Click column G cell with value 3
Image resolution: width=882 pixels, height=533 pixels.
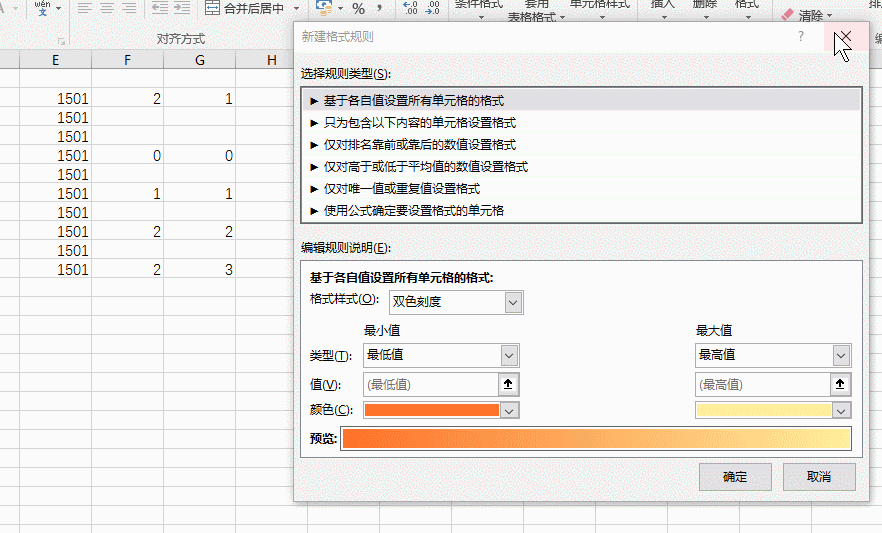click(200, 270)
